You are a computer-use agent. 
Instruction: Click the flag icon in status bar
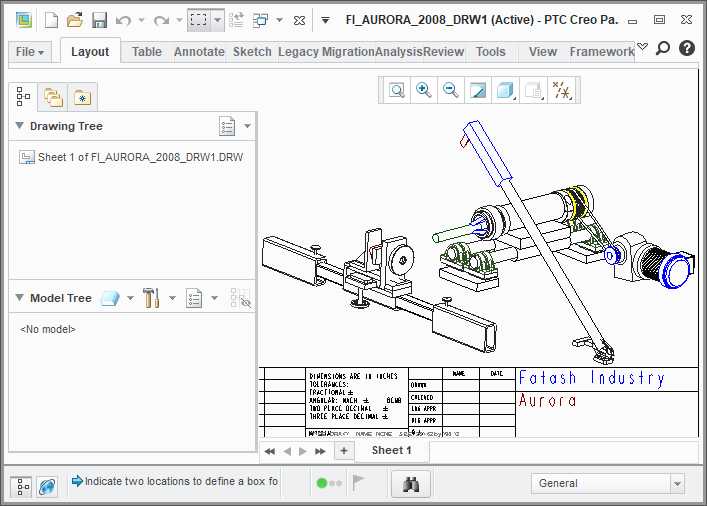click(358, 483)
